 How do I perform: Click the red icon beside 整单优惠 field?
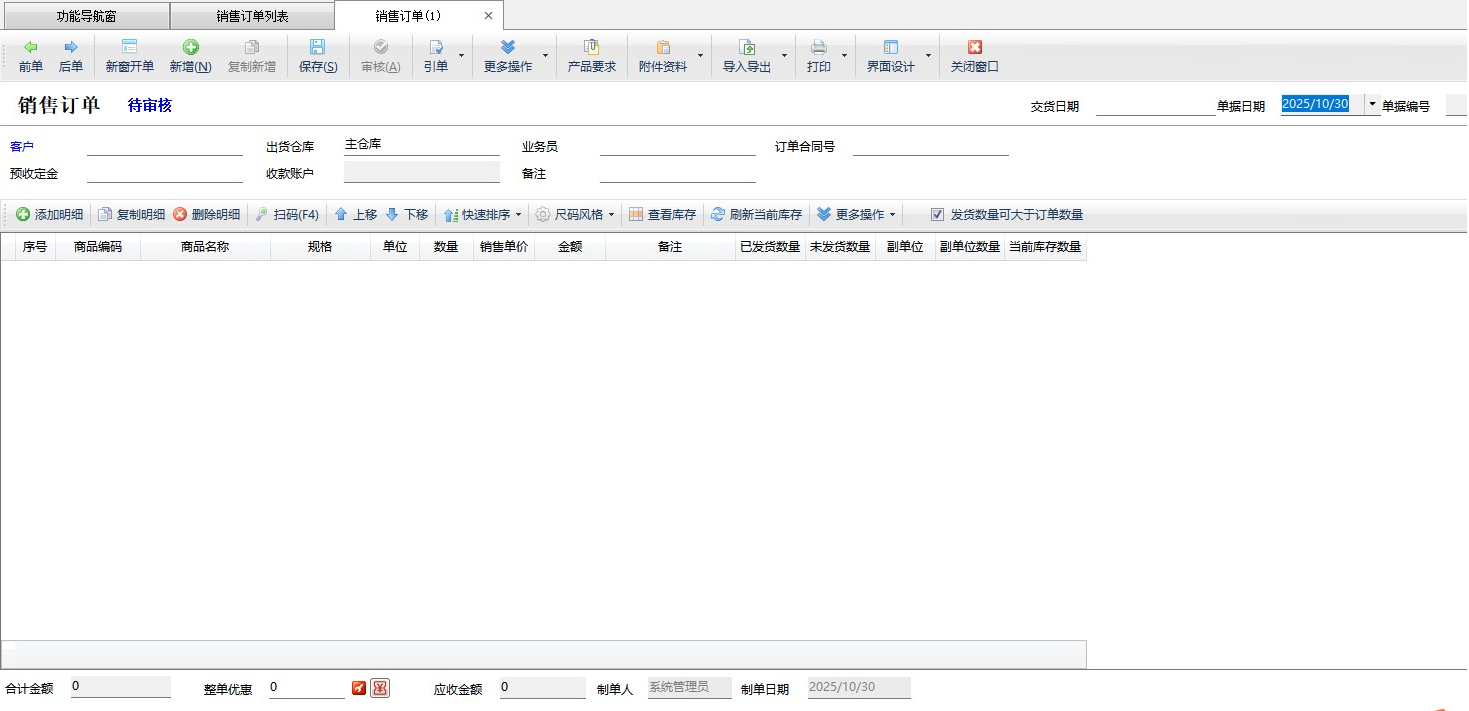click(x=359, y=688)
